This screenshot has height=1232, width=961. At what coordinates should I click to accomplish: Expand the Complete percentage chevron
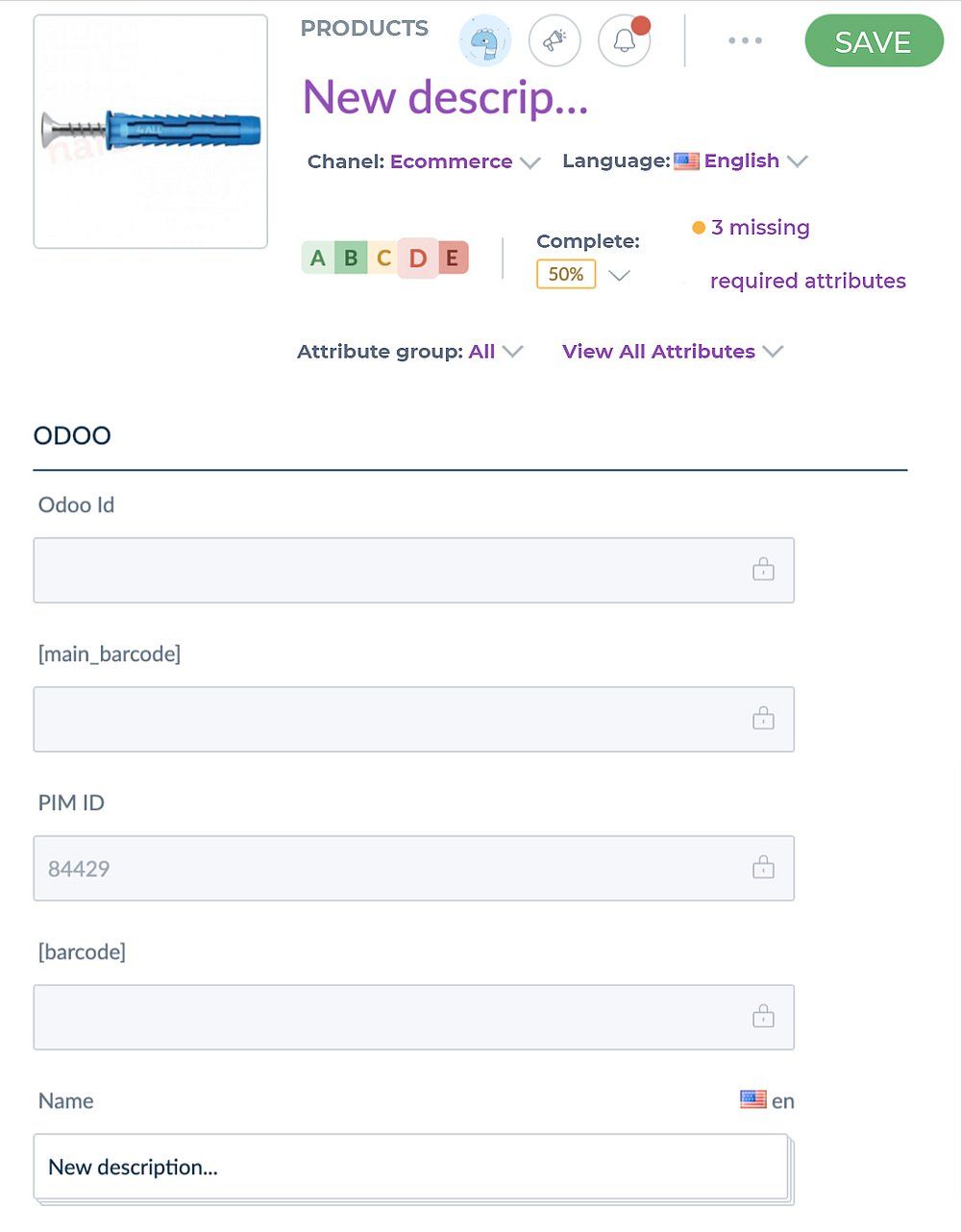click(x=620, y=276)
